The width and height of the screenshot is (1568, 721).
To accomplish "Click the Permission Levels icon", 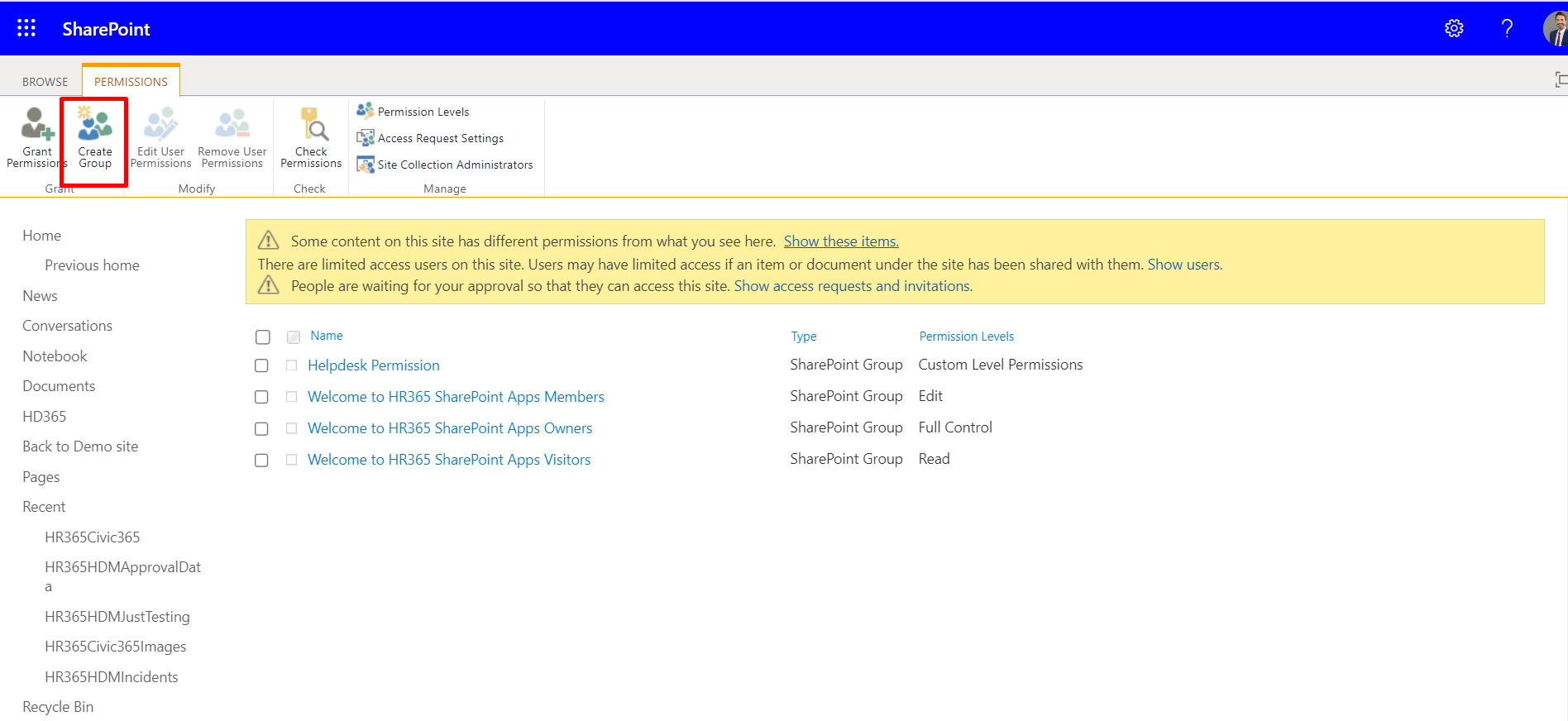I will click(365, 111).
